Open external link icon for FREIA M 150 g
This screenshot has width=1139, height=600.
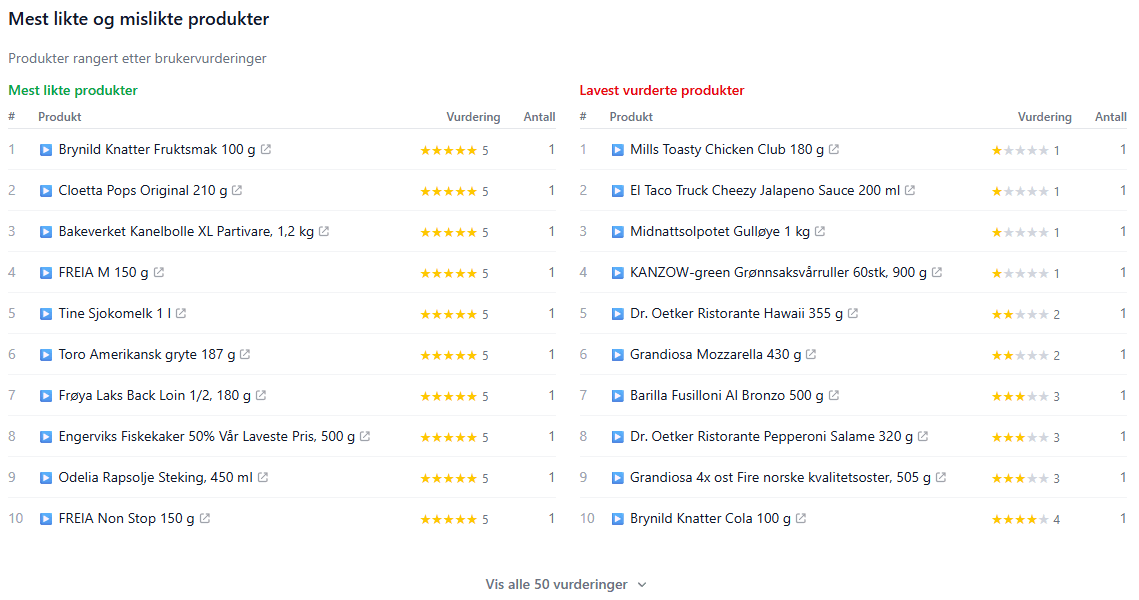(159, 272)
